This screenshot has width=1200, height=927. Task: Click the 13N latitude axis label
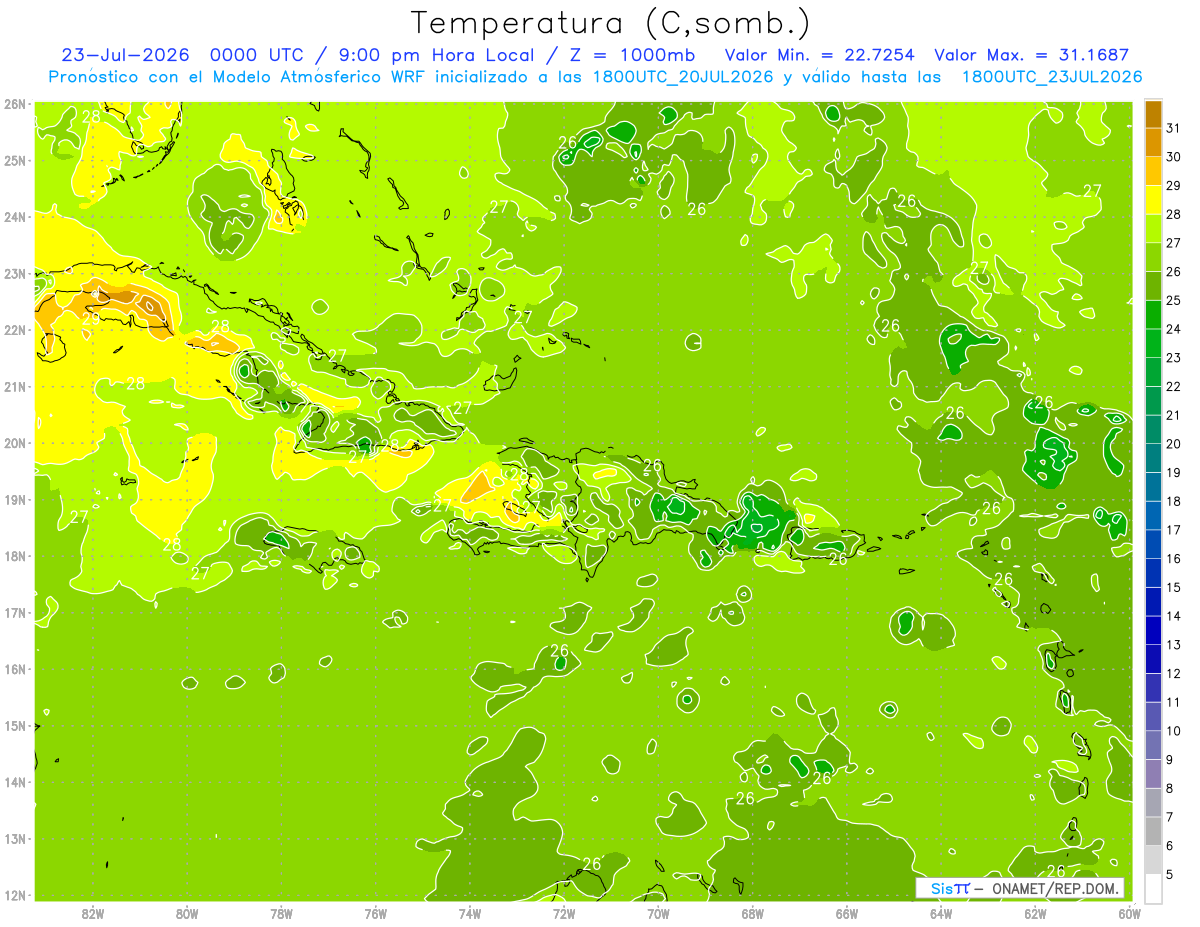(15, 838)
